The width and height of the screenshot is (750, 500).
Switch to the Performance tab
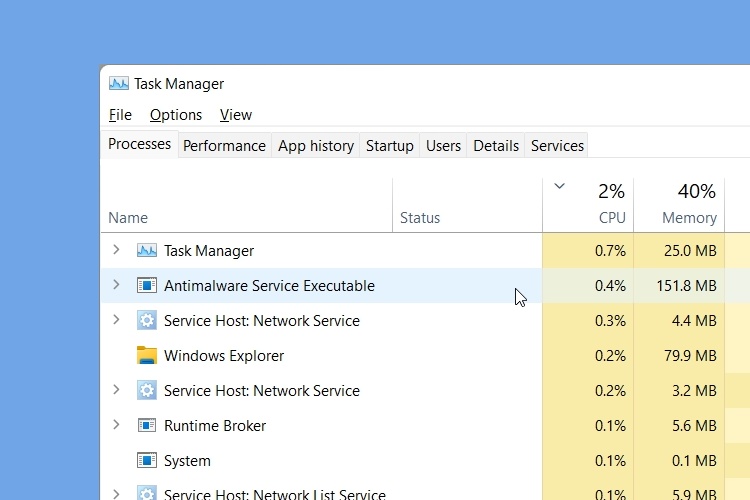(x=224, y=146)
